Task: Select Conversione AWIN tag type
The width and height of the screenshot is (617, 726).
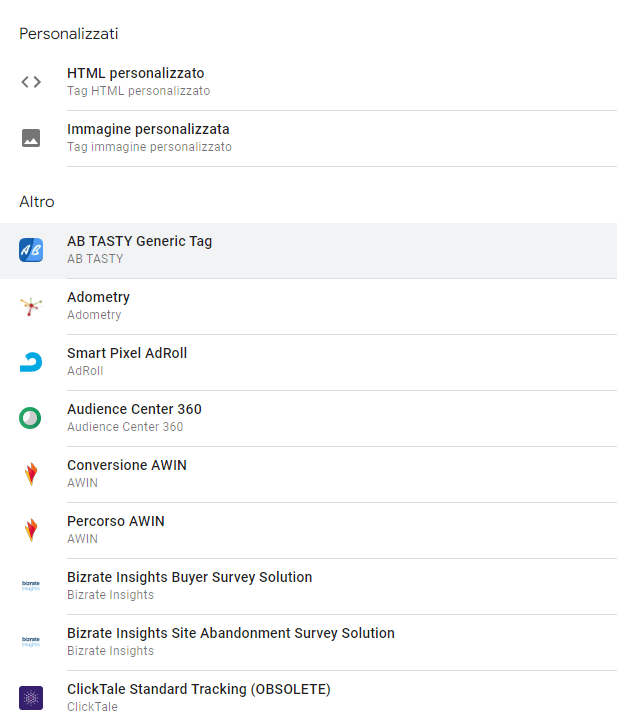Action: pyautogui.click(x=308, y=475)
